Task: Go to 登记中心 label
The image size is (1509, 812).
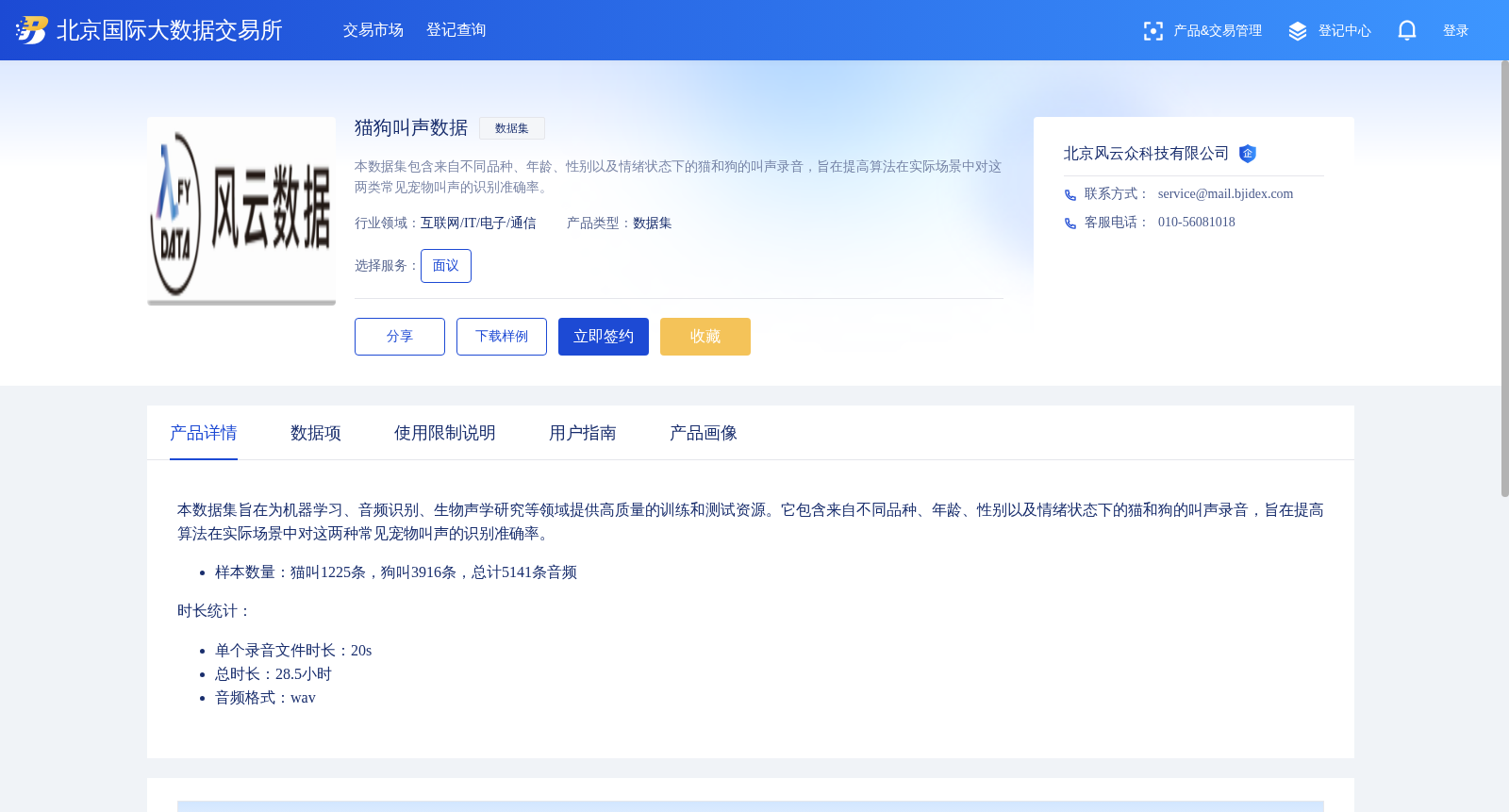Action: point(1345,31)
